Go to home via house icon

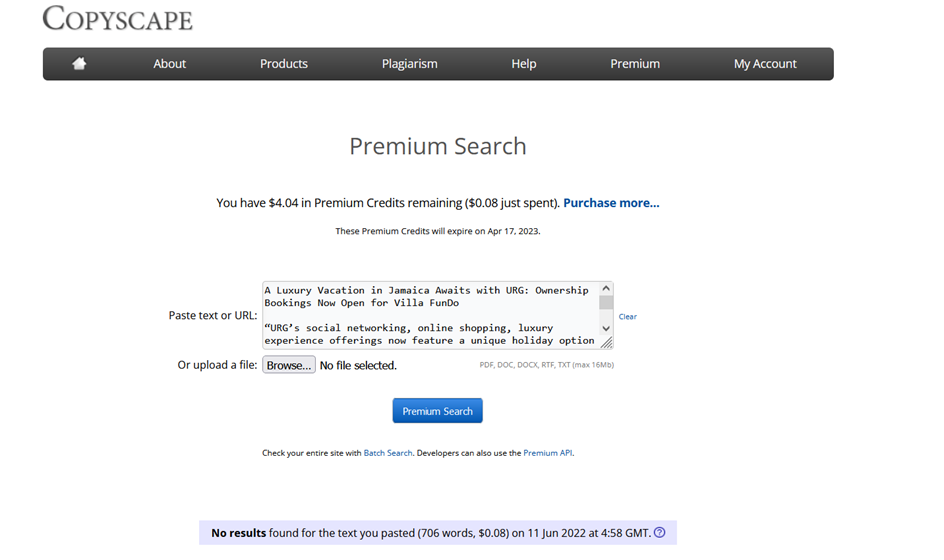(x=79, y=63)
